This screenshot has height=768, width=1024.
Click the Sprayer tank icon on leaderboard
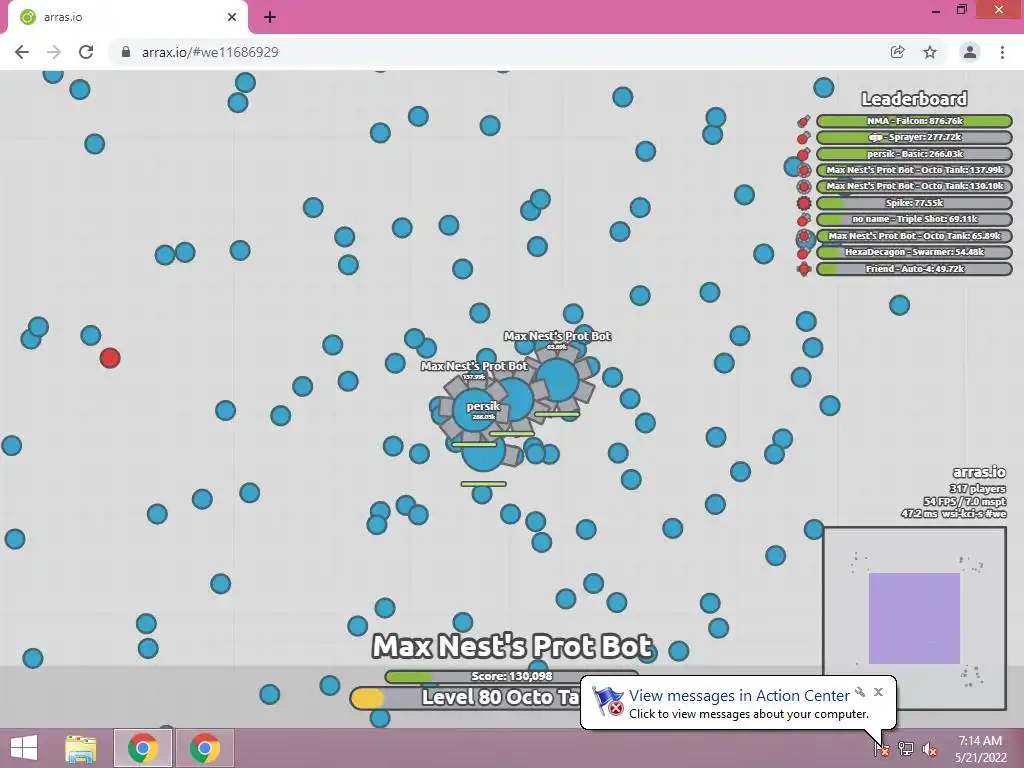[x=803, y=137]
